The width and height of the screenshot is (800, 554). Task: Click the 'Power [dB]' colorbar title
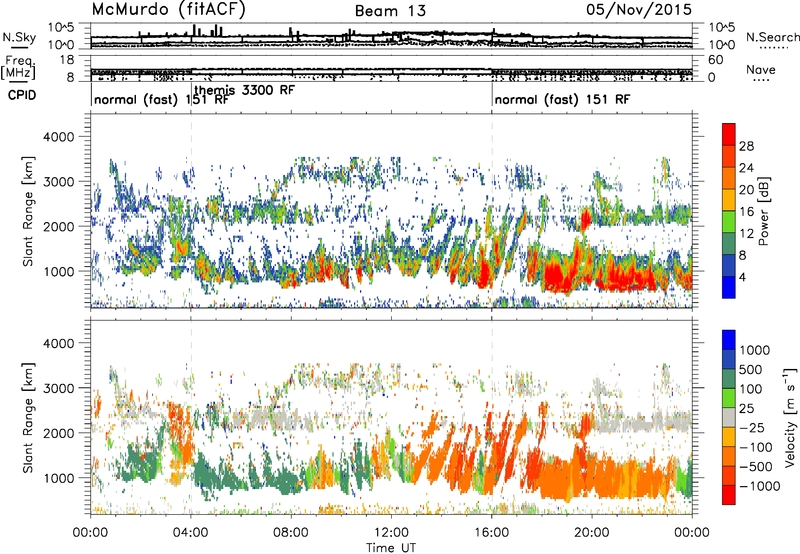764,211
